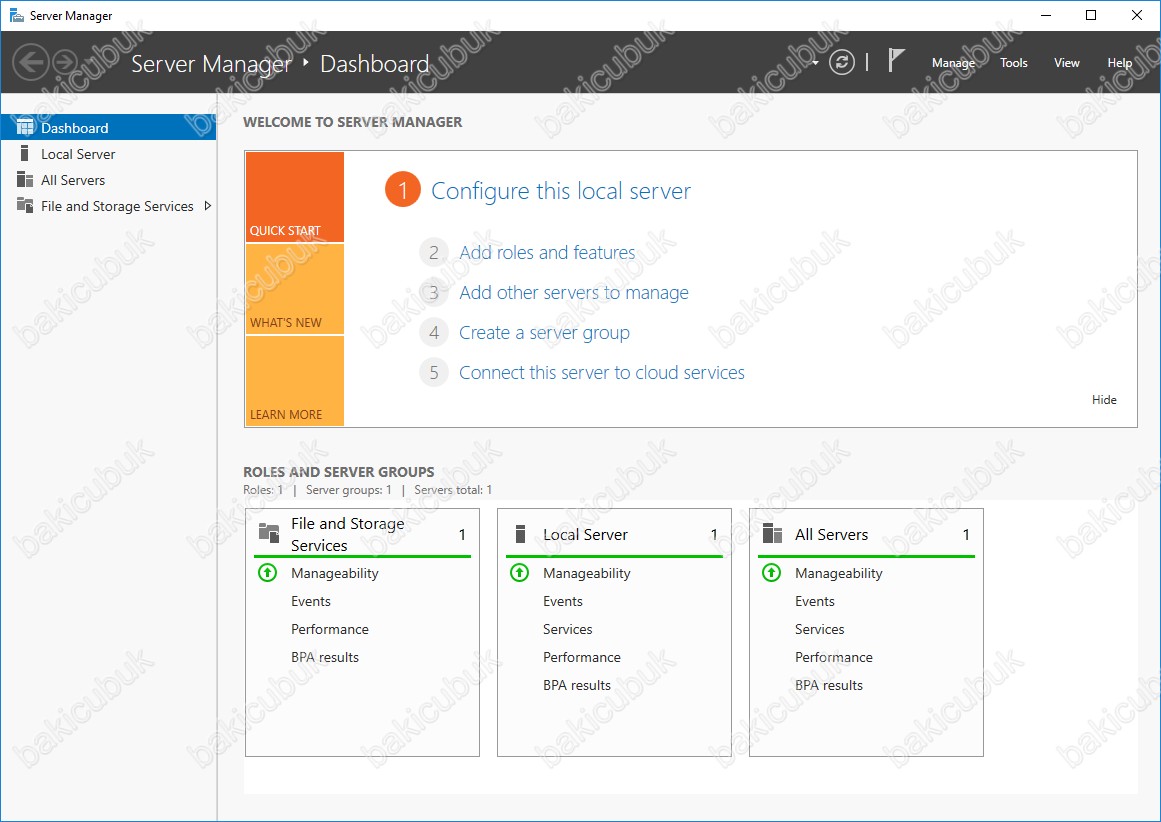1161x822 pixels.
Task: Click the Local Server sidebar icon
Action: (24, 153)
